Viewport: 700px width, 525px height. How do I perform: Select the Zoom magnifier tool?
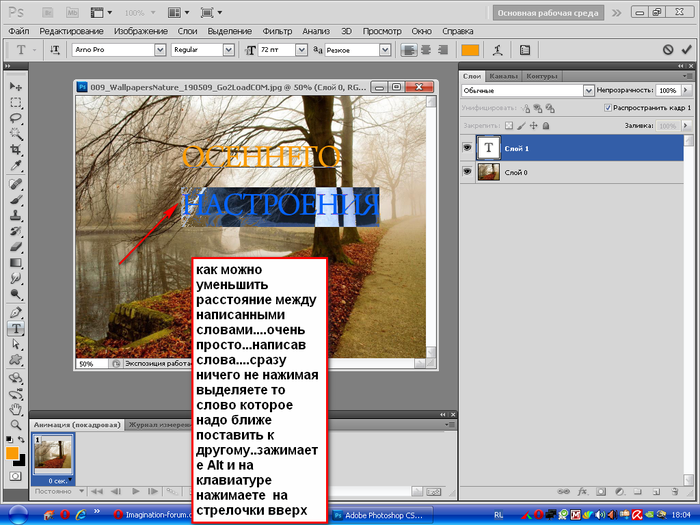tap(16, 425)
